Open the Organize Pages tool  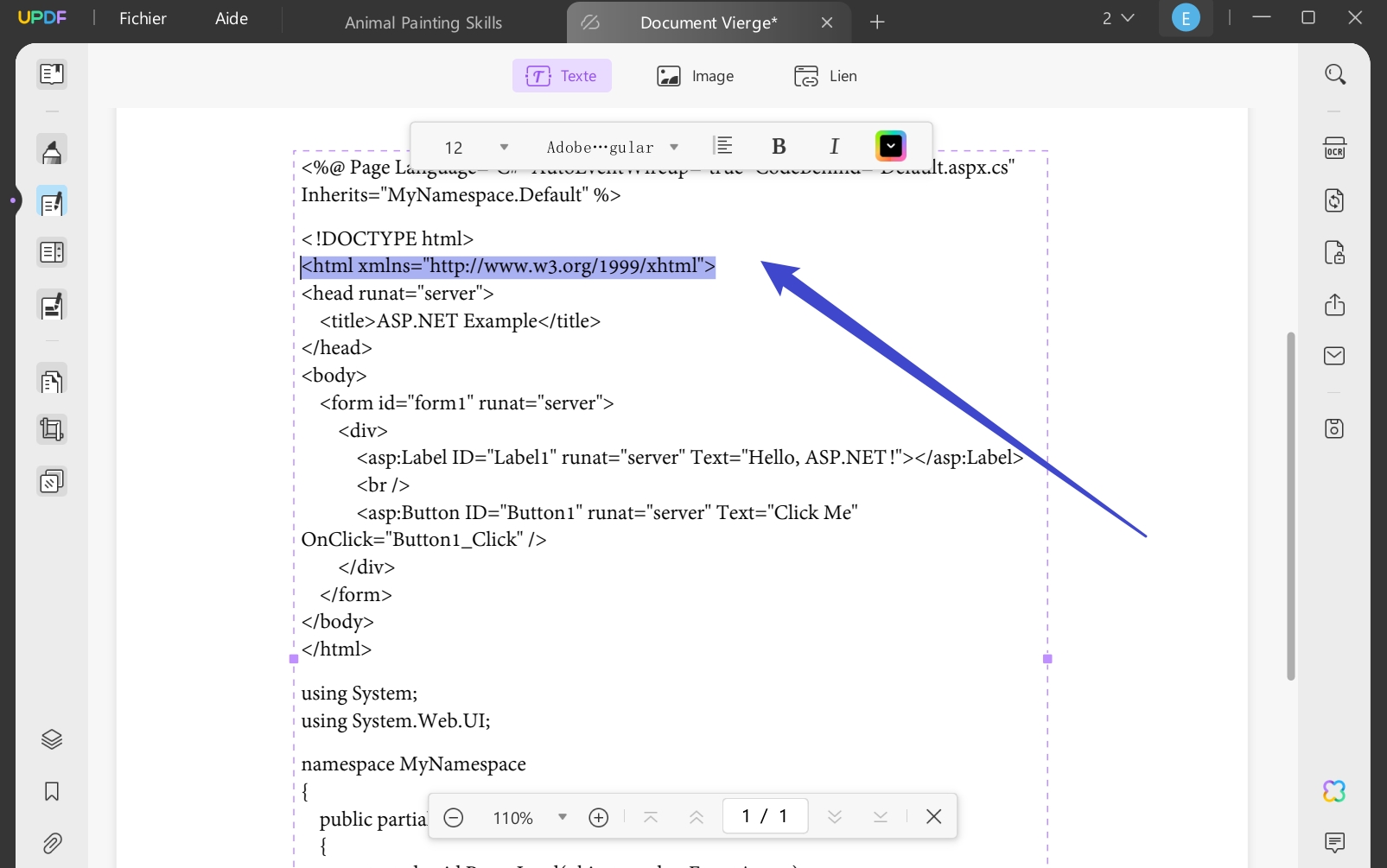point(52,381)
